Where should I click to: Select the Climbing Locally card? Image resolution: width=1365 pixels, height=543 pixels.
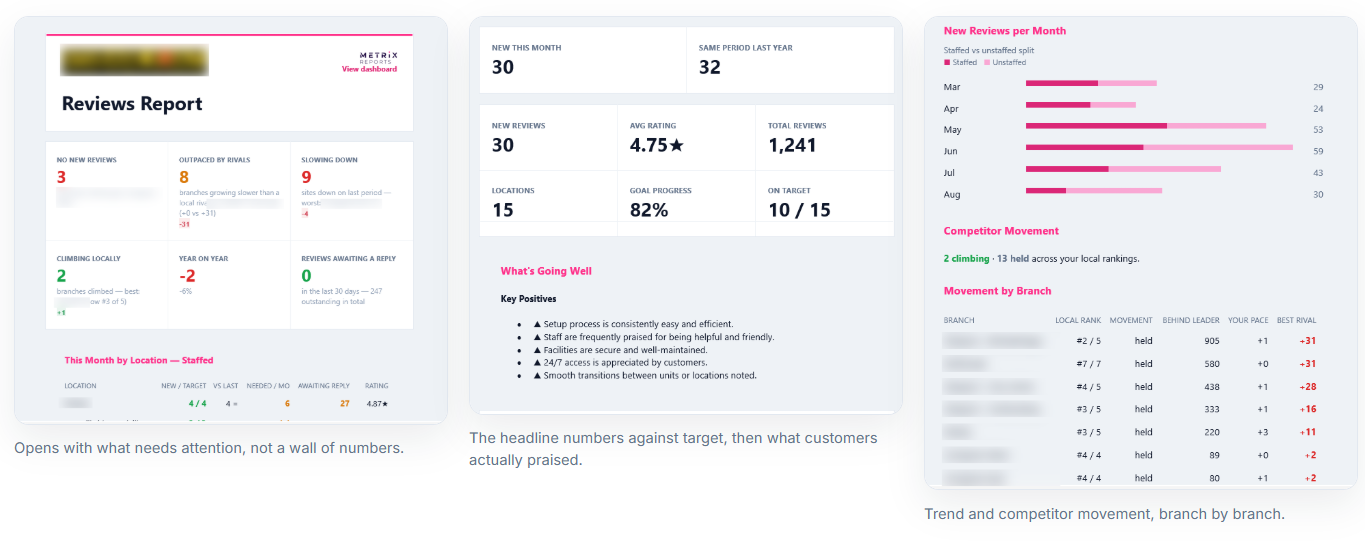[107, 284]
